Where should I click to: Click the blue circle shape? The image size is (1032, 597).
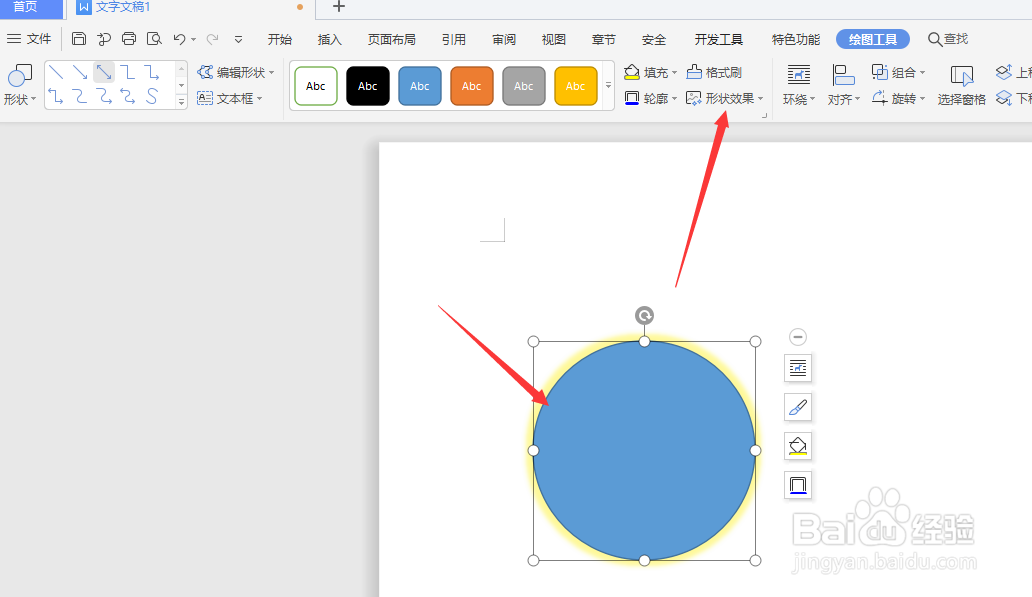[644, 451]
